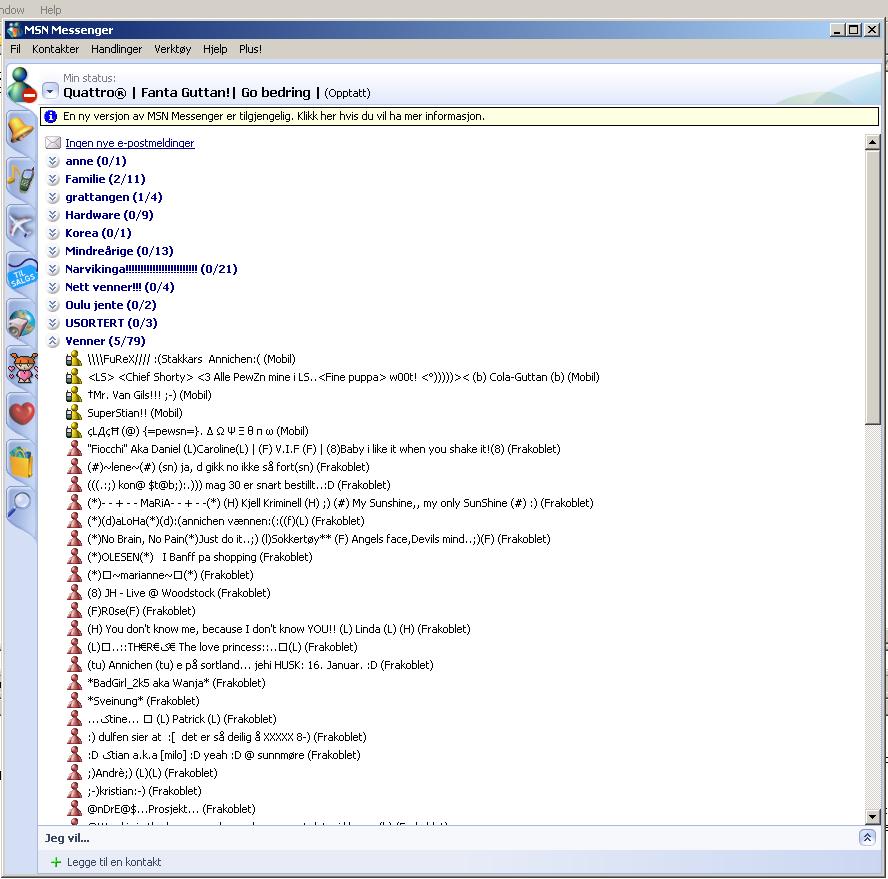Select contact '(((.:;) kon@ $t@b;):.)))'

tap(238, 485)
